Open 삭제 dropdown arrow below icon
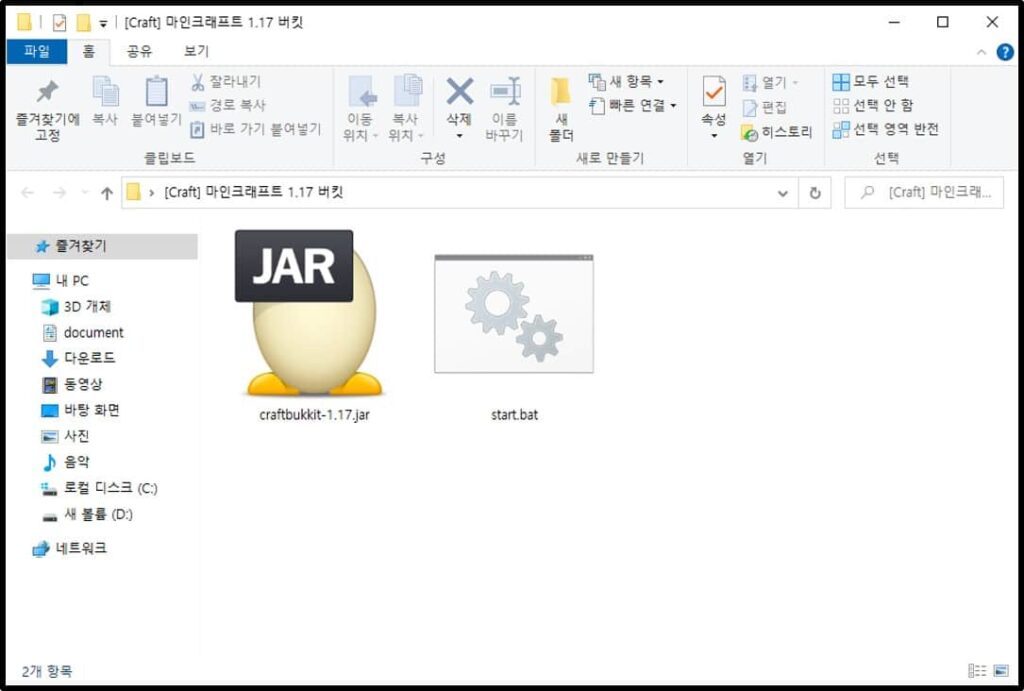1024x691 pixels. point(459,136)
